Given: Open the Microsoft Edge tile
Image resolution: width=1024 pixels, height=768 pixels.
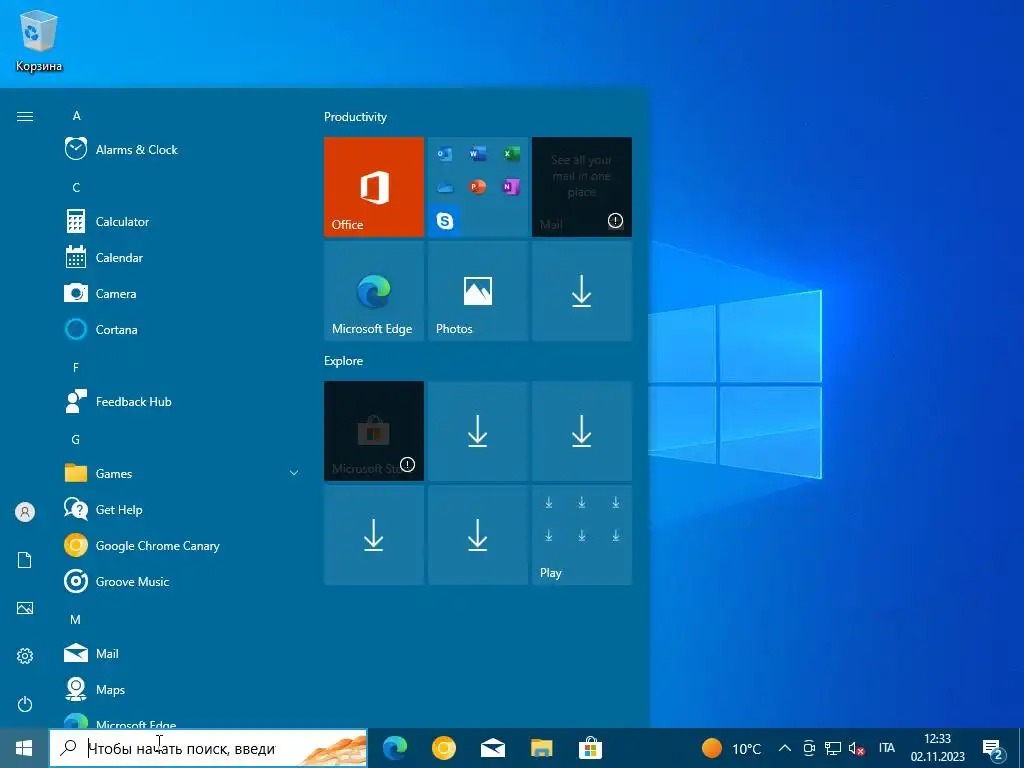Looking at the screenshot, I should pyautogui.click(x=374, y=291).
